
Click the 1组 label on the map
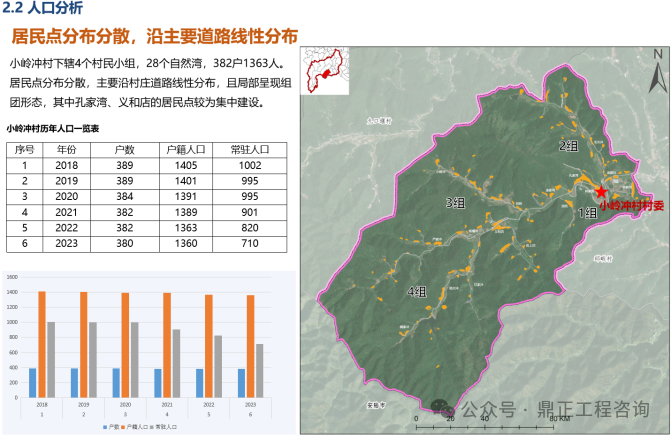click(x=586, y=213)
